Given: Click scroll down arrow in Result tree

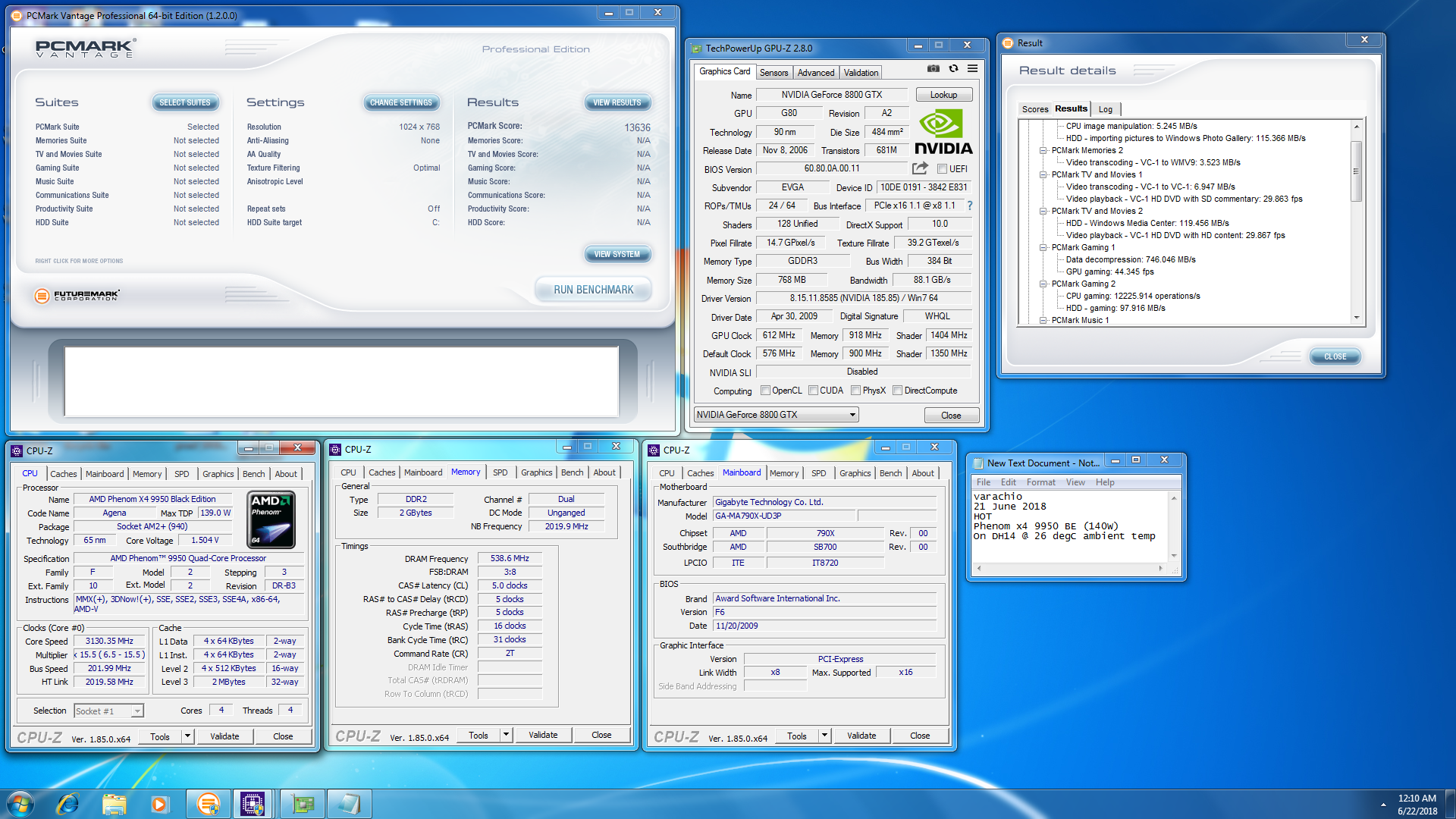Looking at the screenshot, I should point(1357,318).
